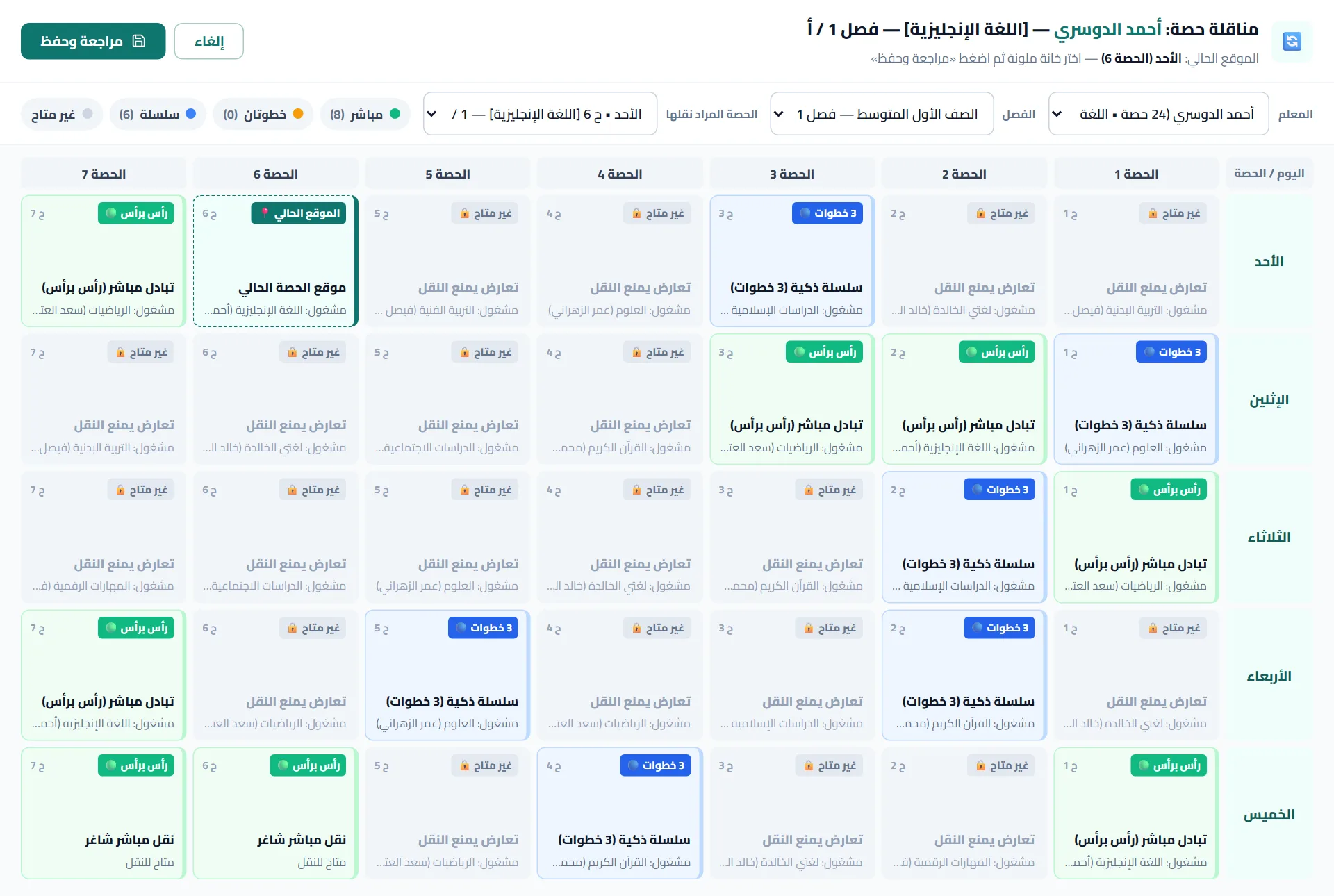The height and width of the screenshot is (896, 1334).
Task: Click the teacher name link in title
Action: point(1107,29)
